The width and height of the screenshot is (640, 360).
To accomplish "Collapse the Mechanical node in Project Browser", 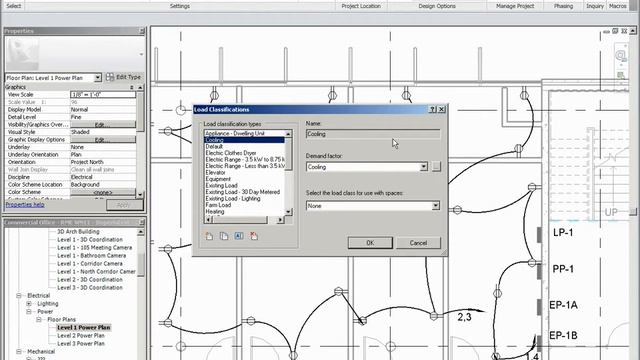I will click(x=19, y=351).
